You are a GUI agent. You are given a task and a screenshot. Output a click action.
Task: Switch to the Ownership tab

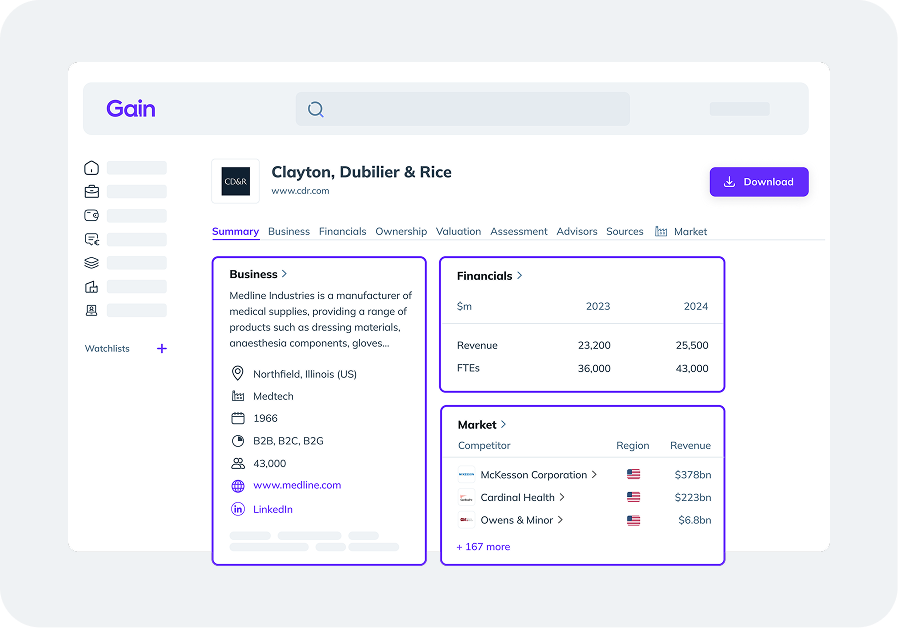(x=401, y=231)
